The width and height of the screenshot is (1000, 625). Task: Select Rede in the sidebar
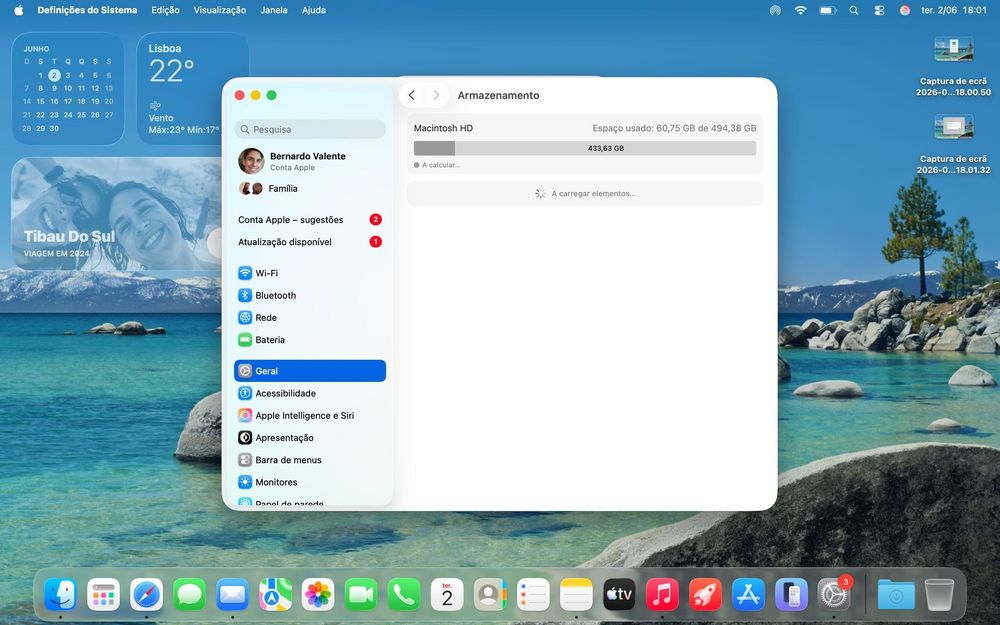click(310, 318)
